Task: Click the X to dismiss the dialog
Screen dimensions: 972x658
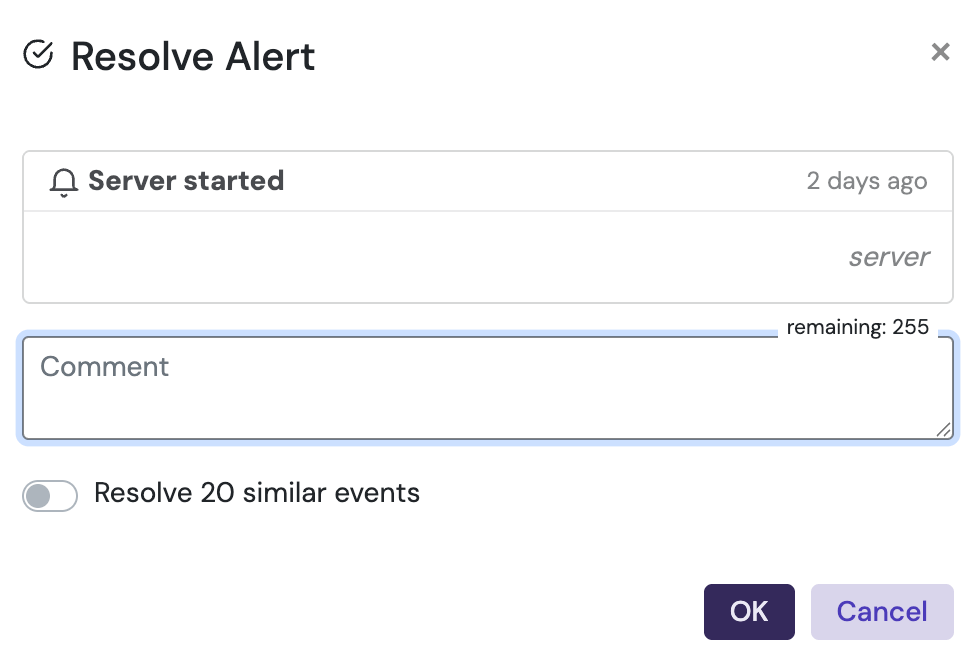Action: click(x=940, y=52)
